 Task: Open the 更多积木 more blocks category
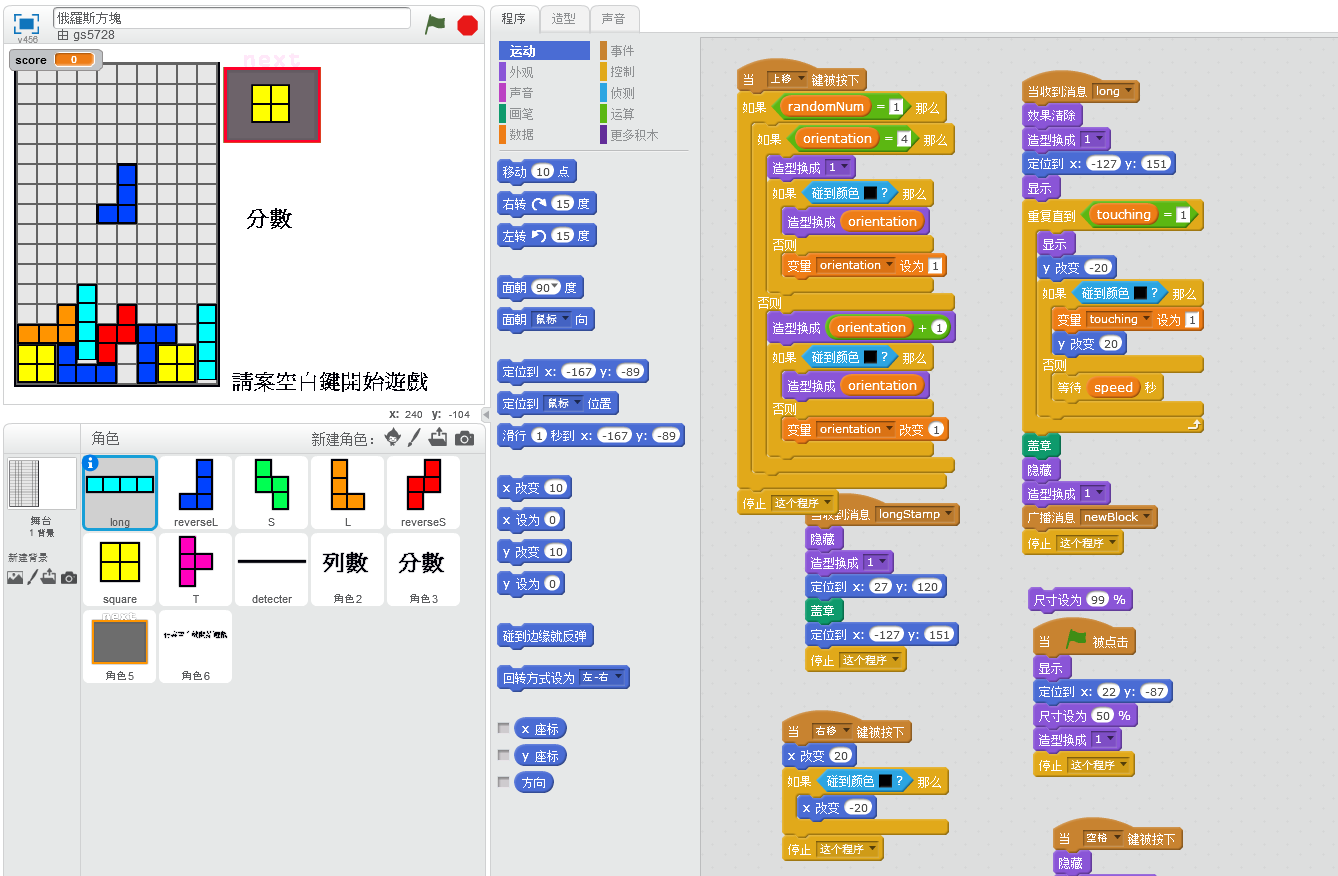pos(643,135)
